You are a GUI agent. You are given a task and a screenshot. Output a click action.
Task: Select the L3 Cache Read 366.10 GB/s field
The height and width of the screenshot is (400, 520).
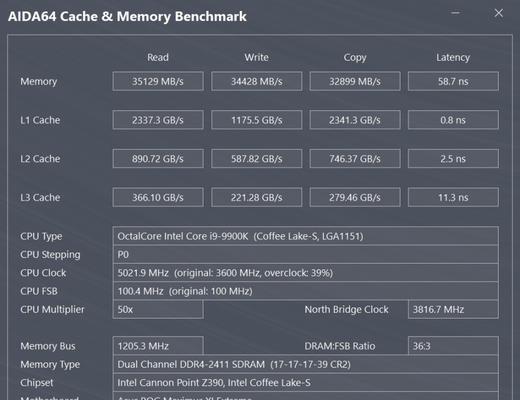coord(158,197)
